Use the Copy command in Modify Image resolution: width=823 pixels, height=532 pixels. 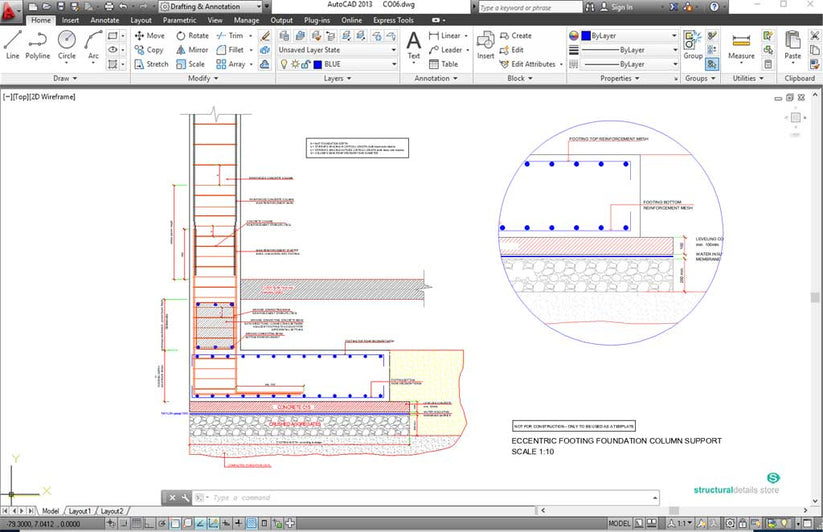tap(149, 50)
